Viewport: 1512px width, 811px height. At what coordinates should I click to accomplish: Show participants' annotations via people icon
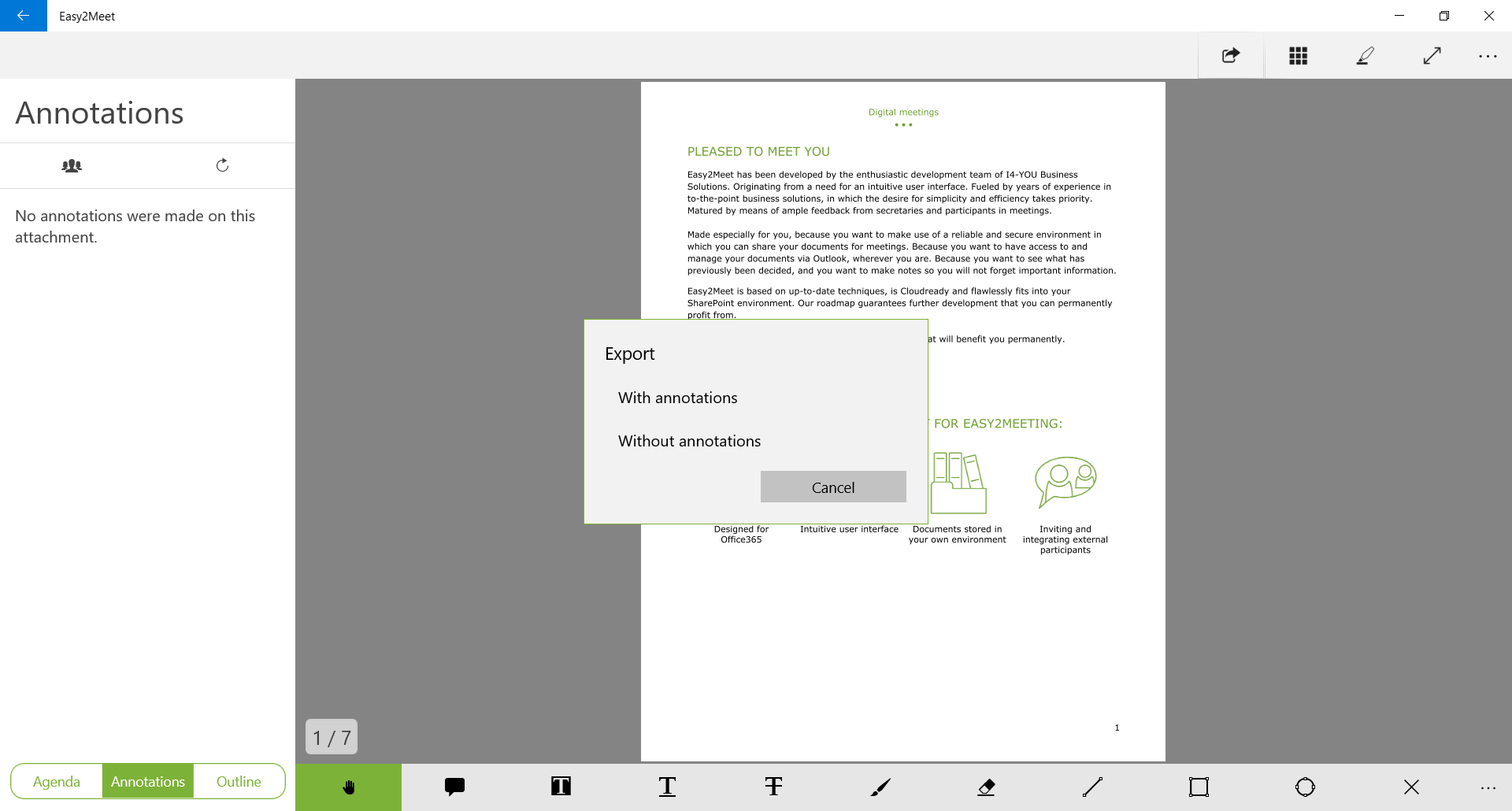pos(72,165)
